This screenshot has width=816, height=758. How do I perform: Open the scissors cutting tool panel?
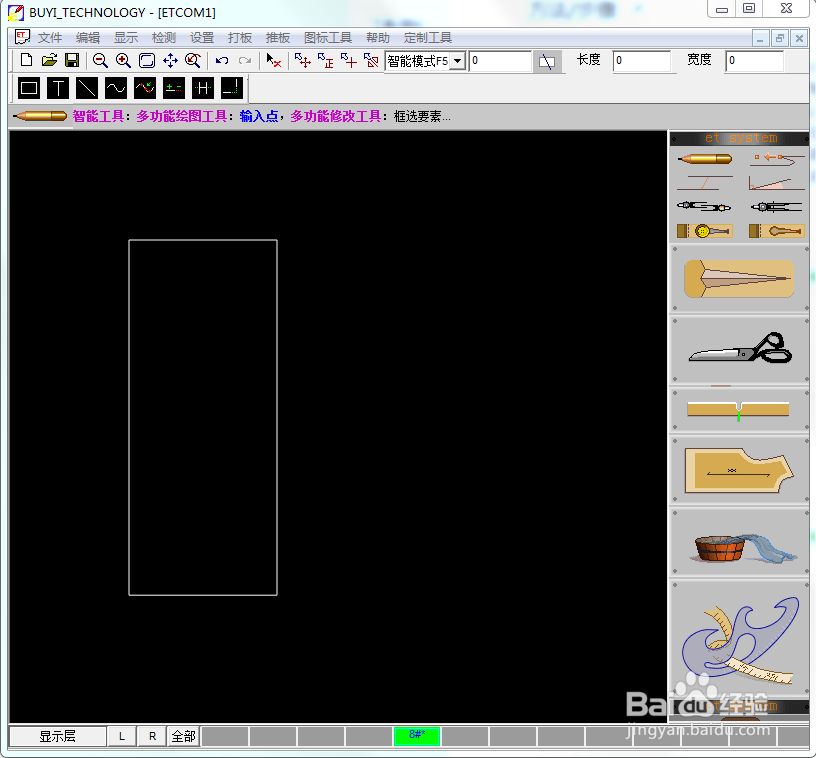click(x=739, y=349)
